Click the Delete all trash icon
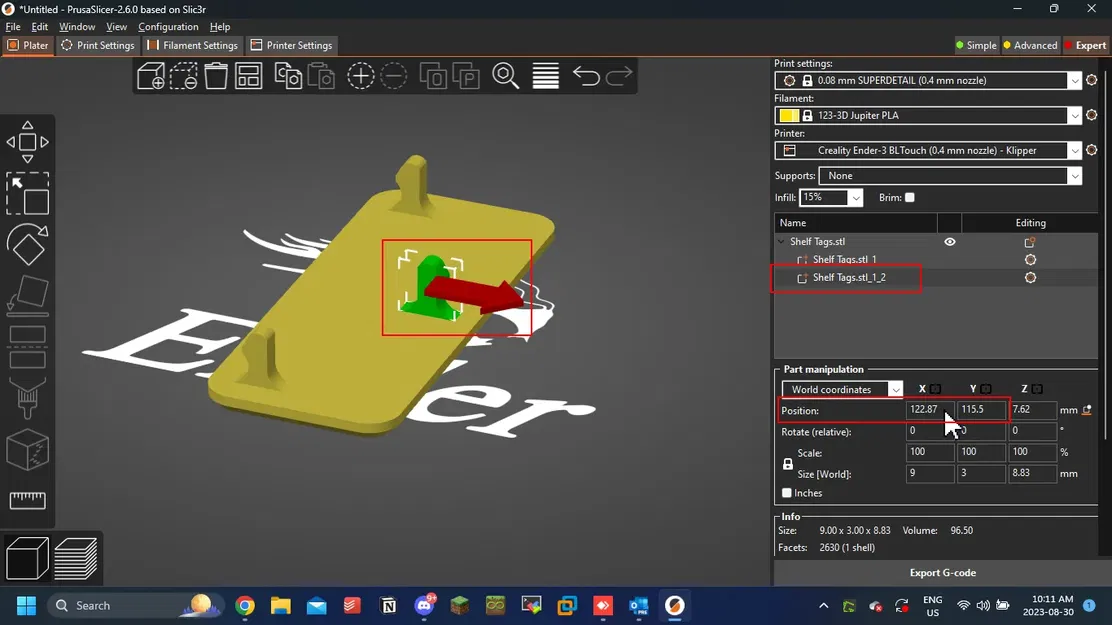 click(216, 76)
